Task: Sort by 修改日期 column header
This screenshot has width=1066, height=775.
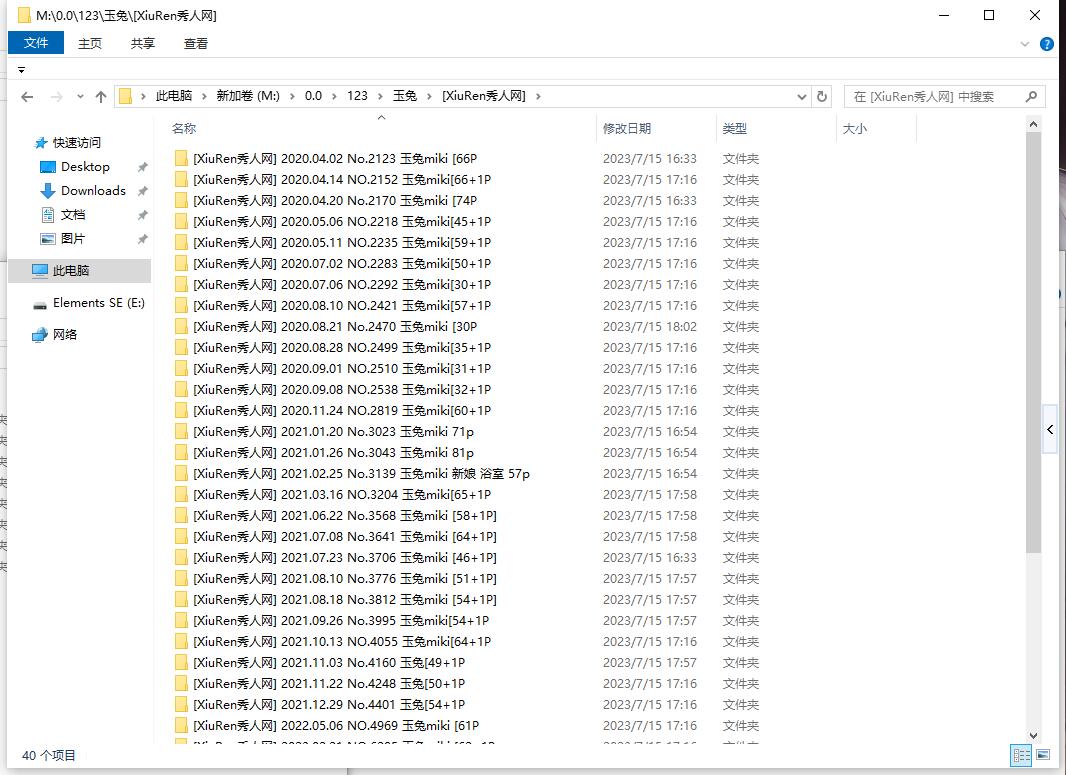Action: (x=627, y=128)
